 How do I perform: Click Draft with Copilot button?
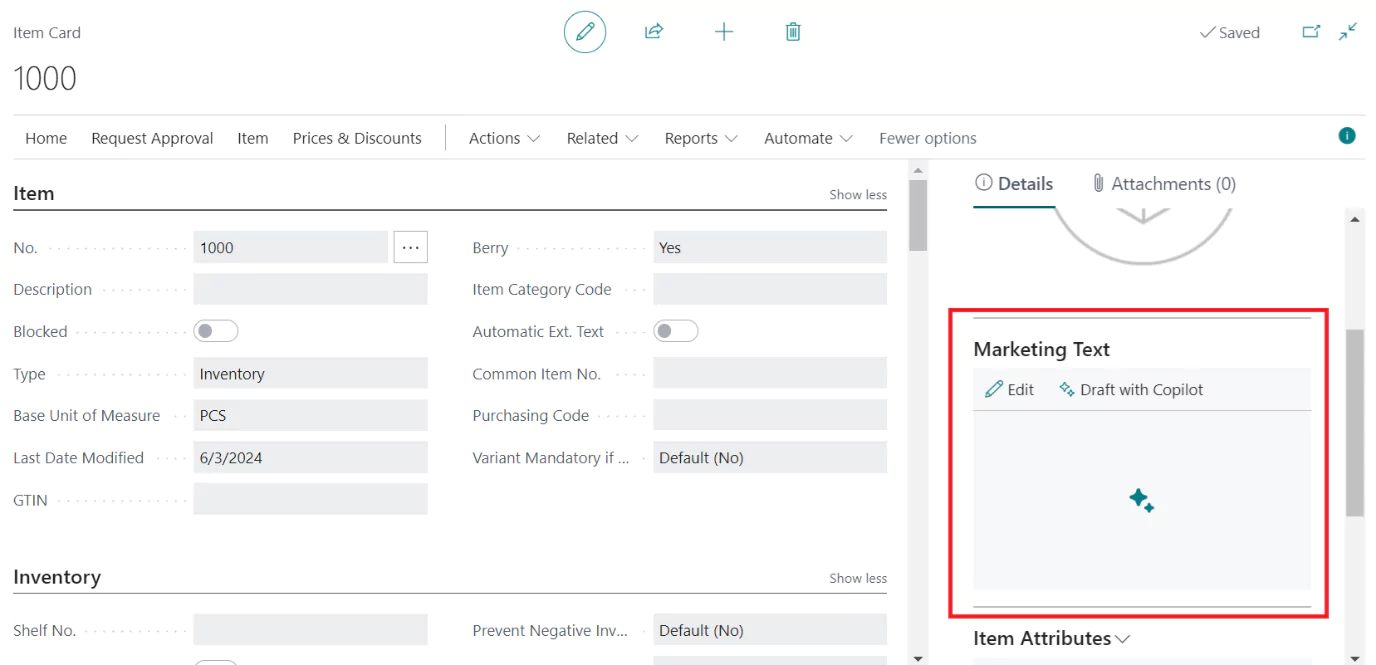point(1131,389)
